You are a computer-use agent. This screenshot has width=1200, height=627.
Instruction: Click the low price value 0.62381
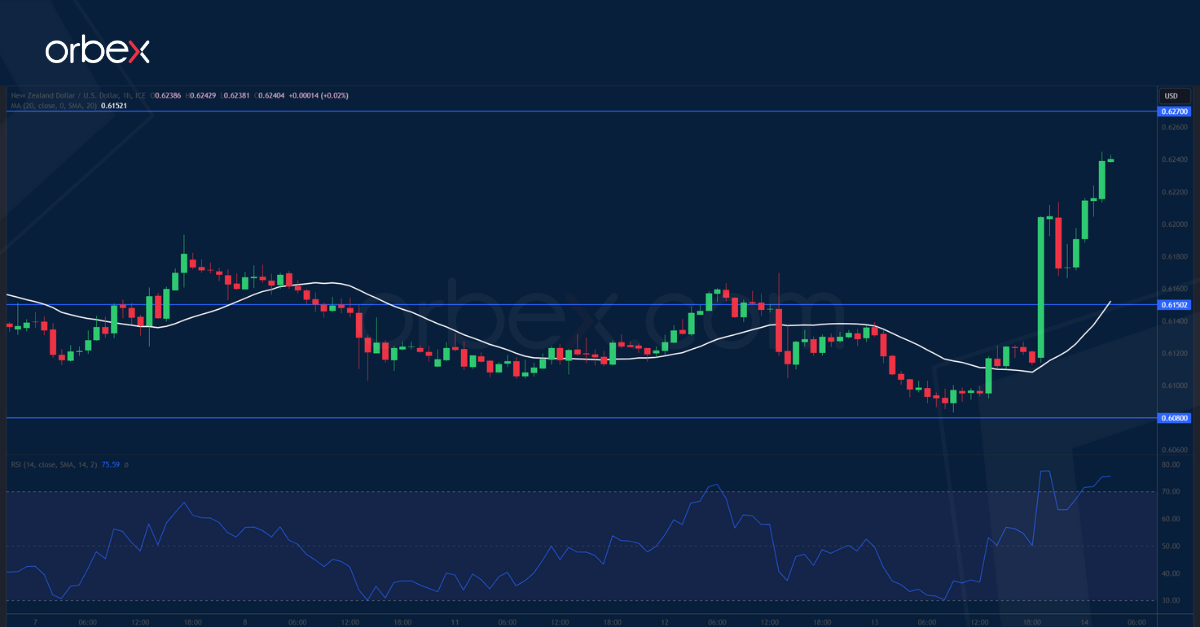coord(237,95)
